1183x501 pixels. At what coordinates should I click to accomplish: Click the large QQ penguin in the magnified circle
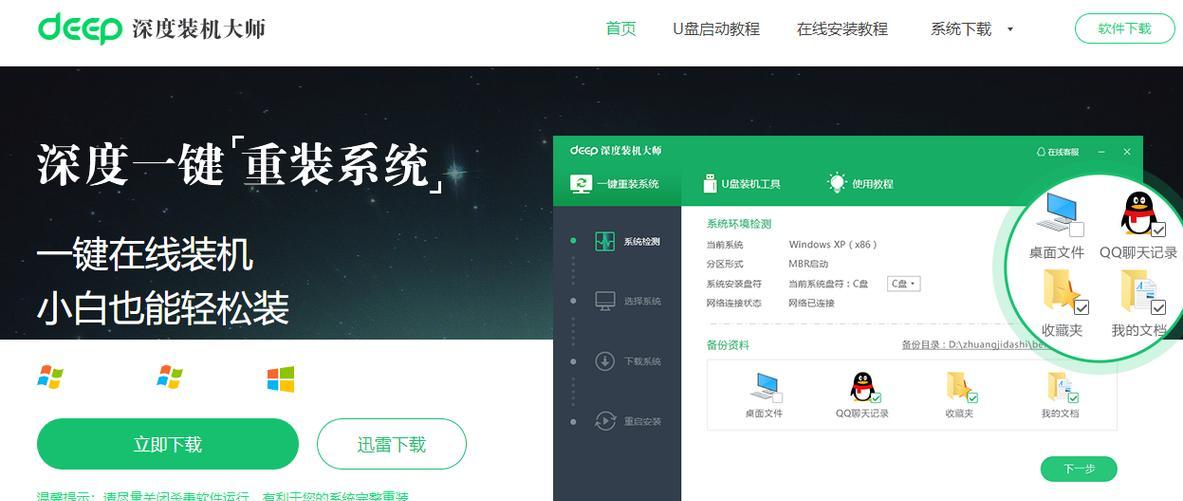(1138, 213)
